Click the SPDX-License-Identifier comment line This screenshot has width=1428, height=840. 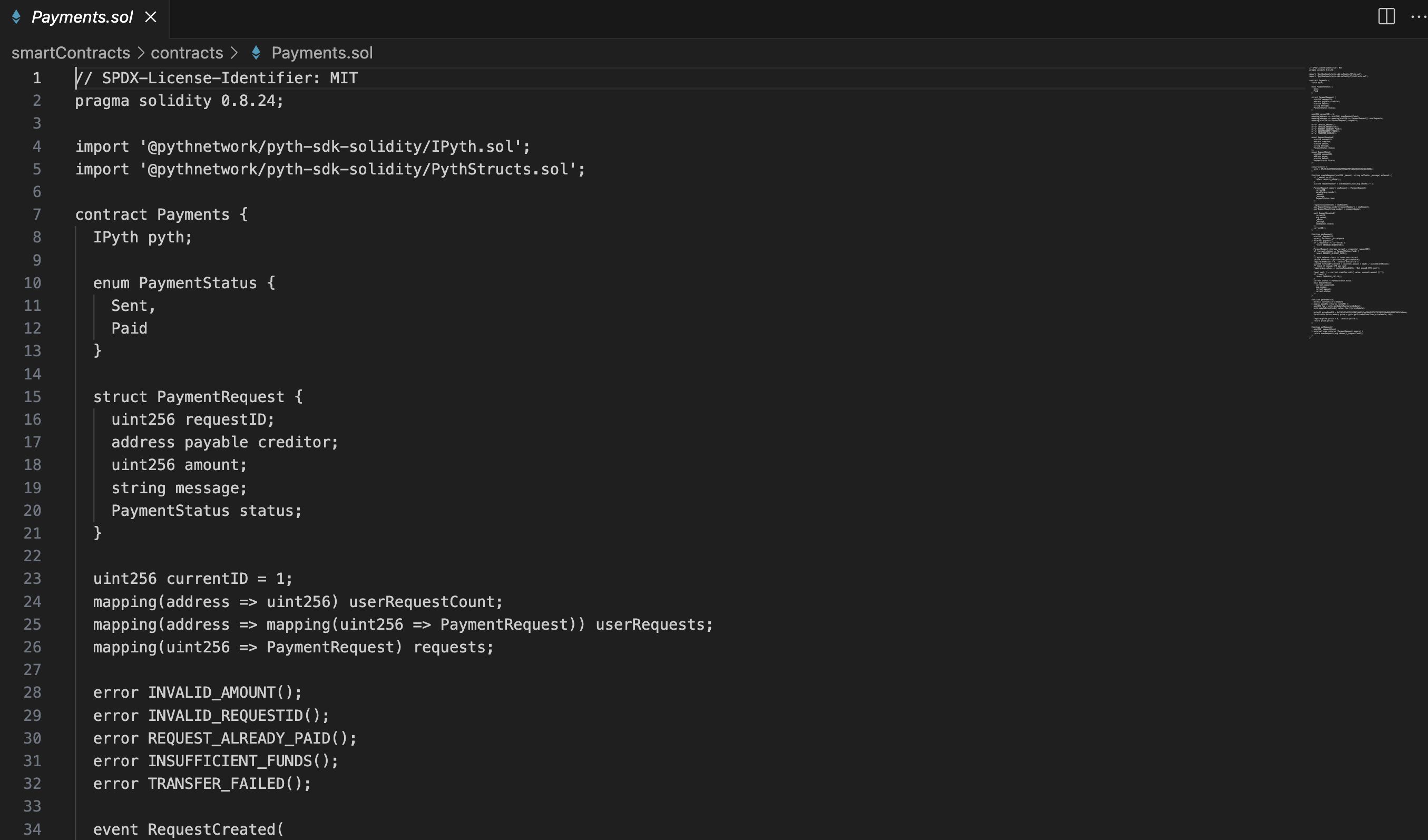point(217,77)
